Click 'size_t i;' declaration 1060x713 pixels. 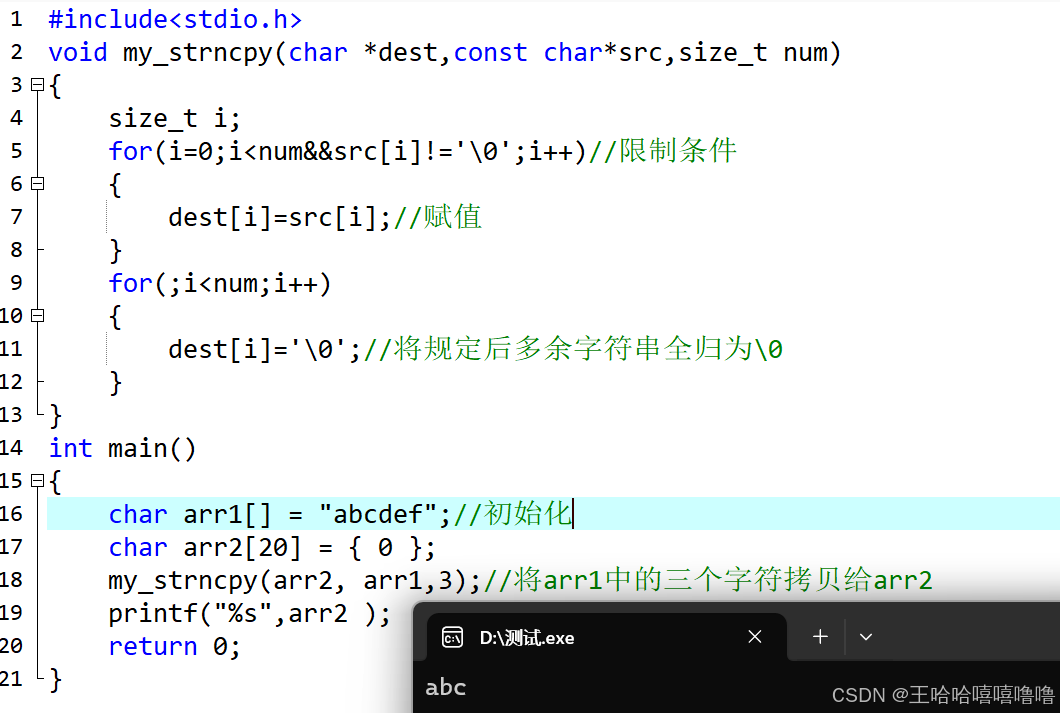coord(174,119)
